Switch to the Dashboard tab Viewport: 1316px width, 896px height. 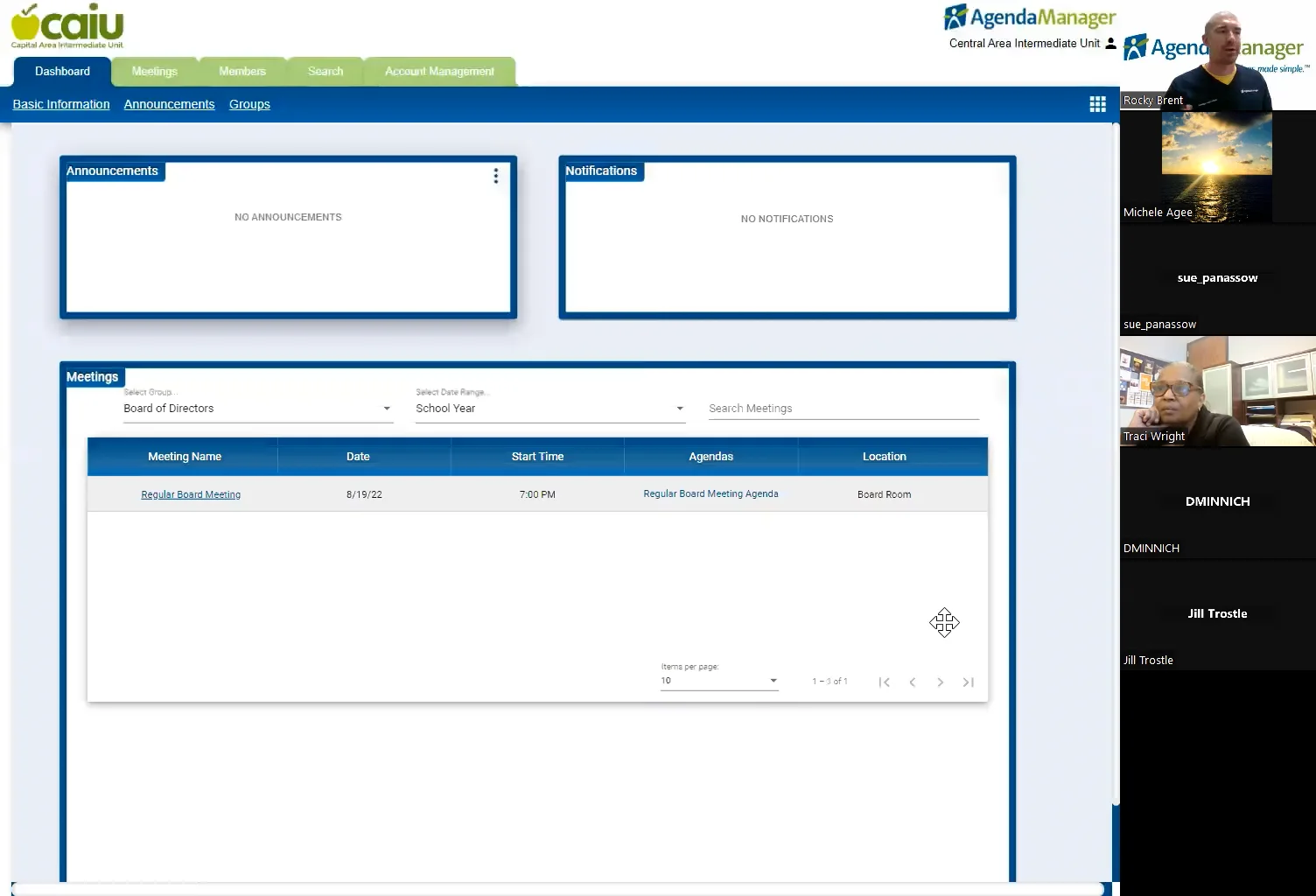62,72
